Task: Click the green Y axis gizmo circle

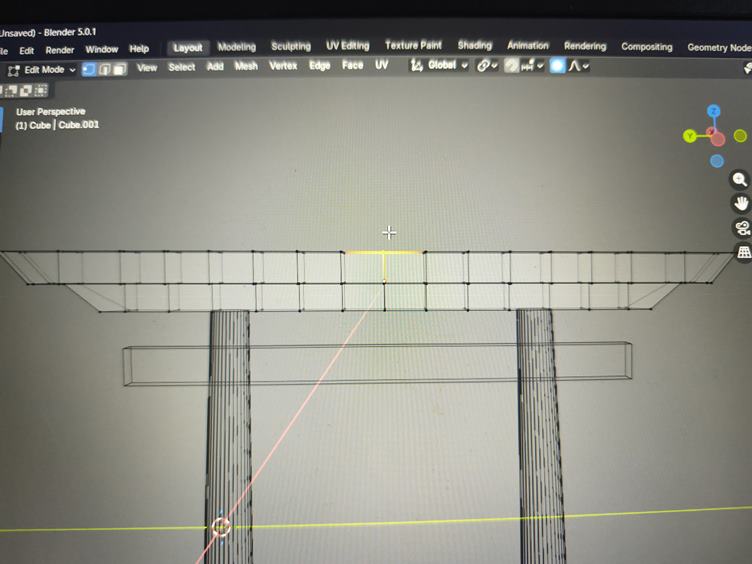Action: (x=689, y=136)
